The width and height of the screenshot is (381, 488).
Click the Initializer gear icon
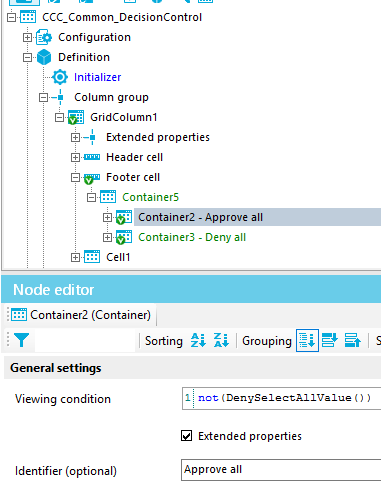pos(60,77)
